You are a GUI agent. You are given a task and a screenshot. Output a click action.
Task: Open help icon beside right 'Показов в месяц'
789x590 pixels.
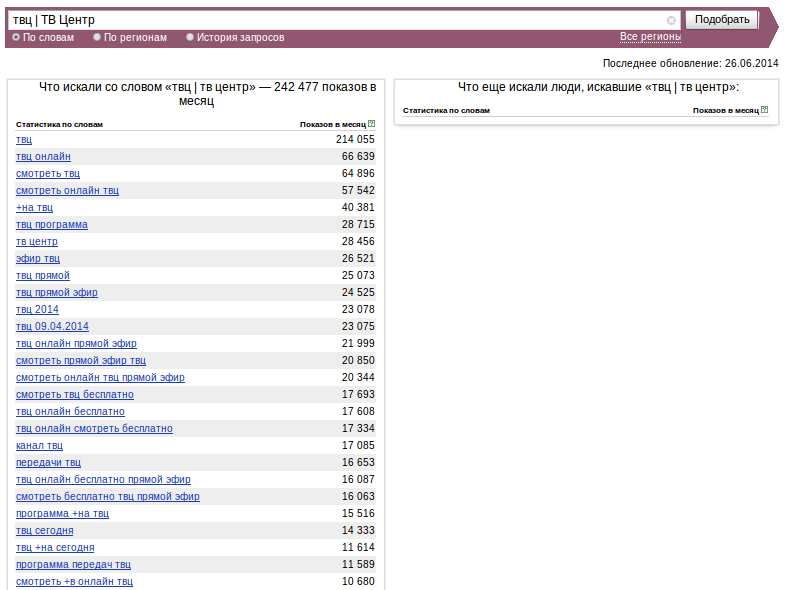click(765, 110)
